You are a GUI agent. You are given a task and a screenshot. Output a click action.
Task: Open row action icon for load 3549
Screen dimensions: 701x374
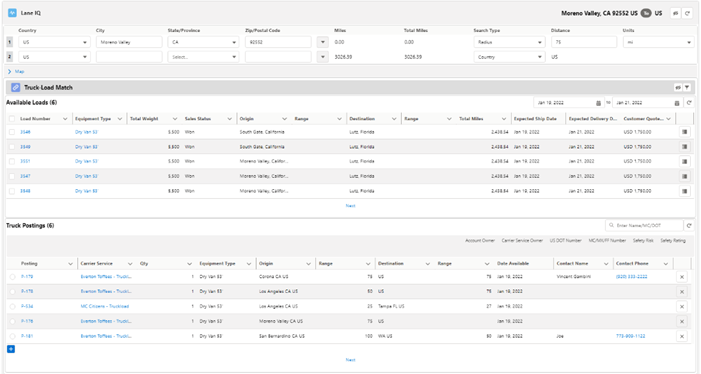[x=684, y=147]
